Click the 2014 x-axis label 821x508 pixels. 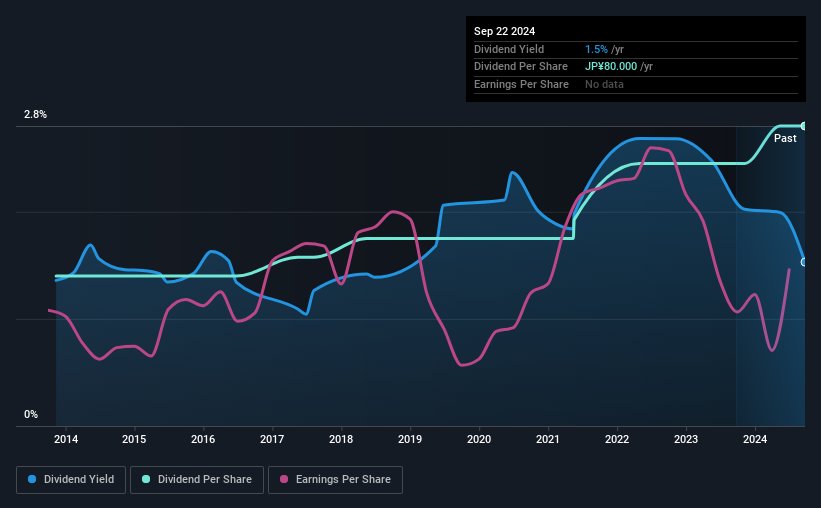(66, 439)
